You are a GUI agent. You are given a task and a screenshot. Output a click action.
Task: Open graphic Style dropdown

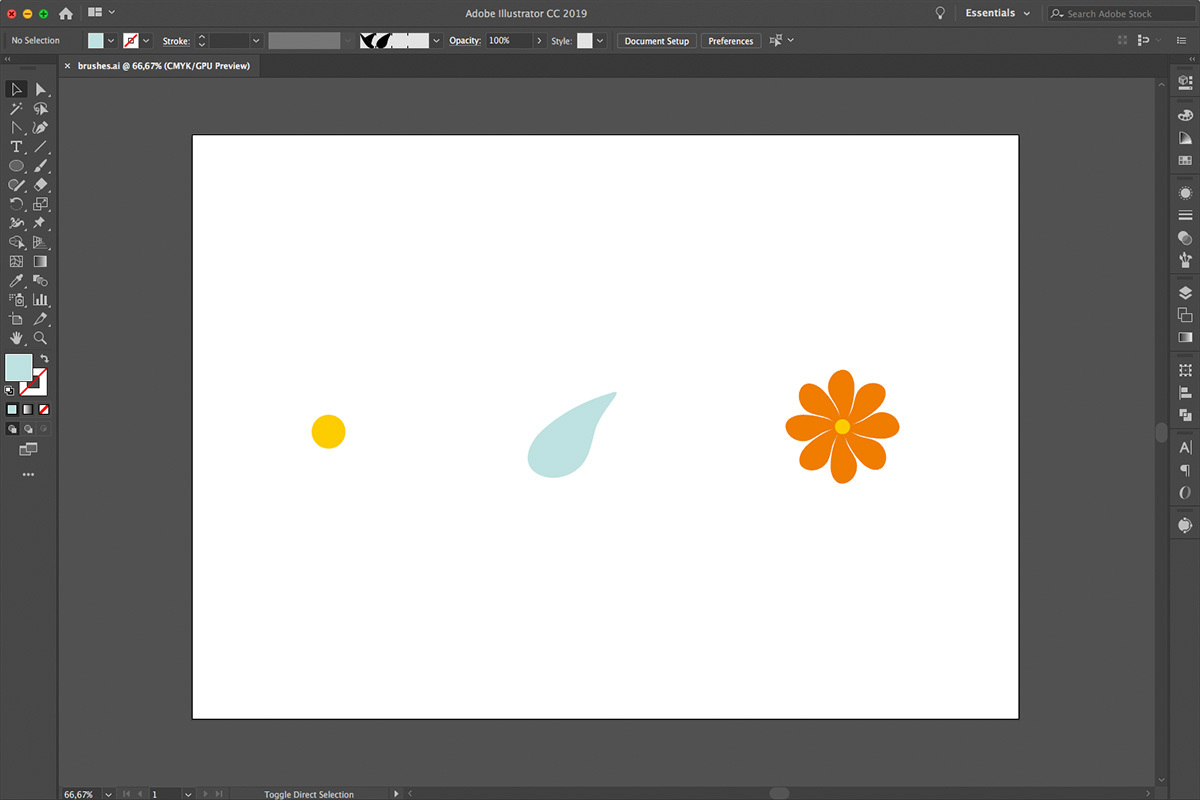[600, 41]
